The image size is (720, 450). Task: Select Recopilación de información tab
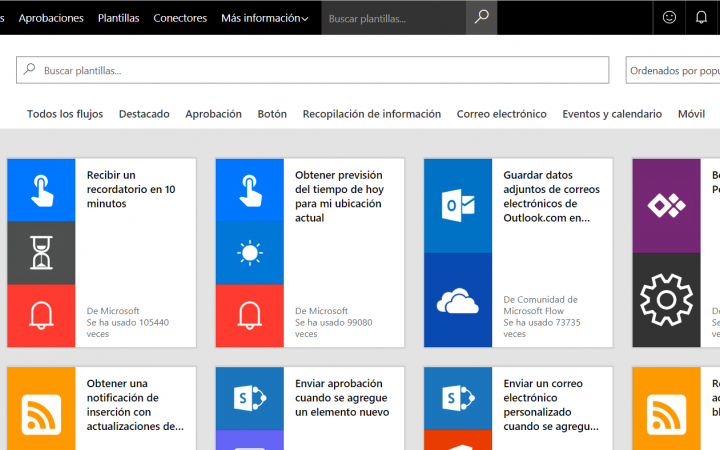pyautogui.click(x=371, y=114)
